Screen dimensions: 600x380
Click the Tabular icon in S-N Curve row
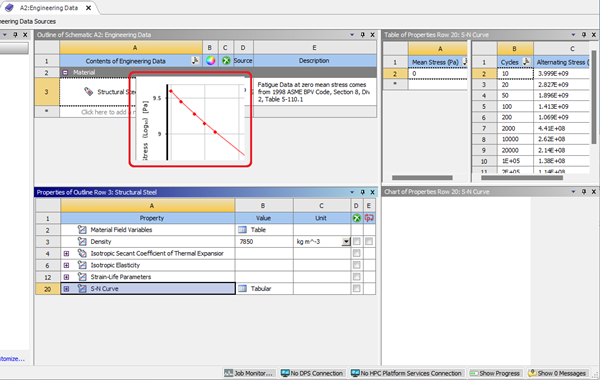(242, 289)
